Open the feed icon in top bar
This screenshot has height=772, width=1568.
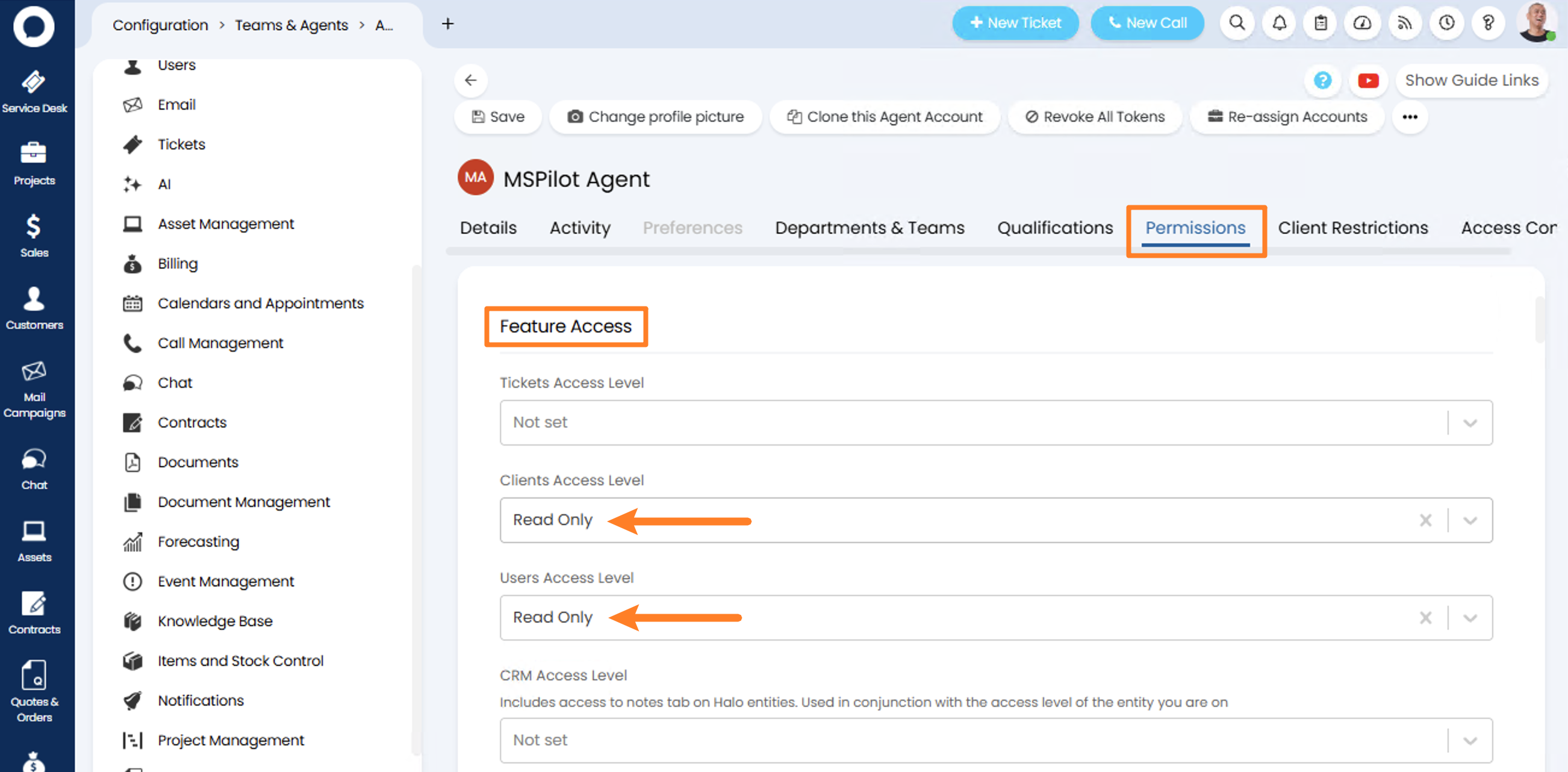1404,23
